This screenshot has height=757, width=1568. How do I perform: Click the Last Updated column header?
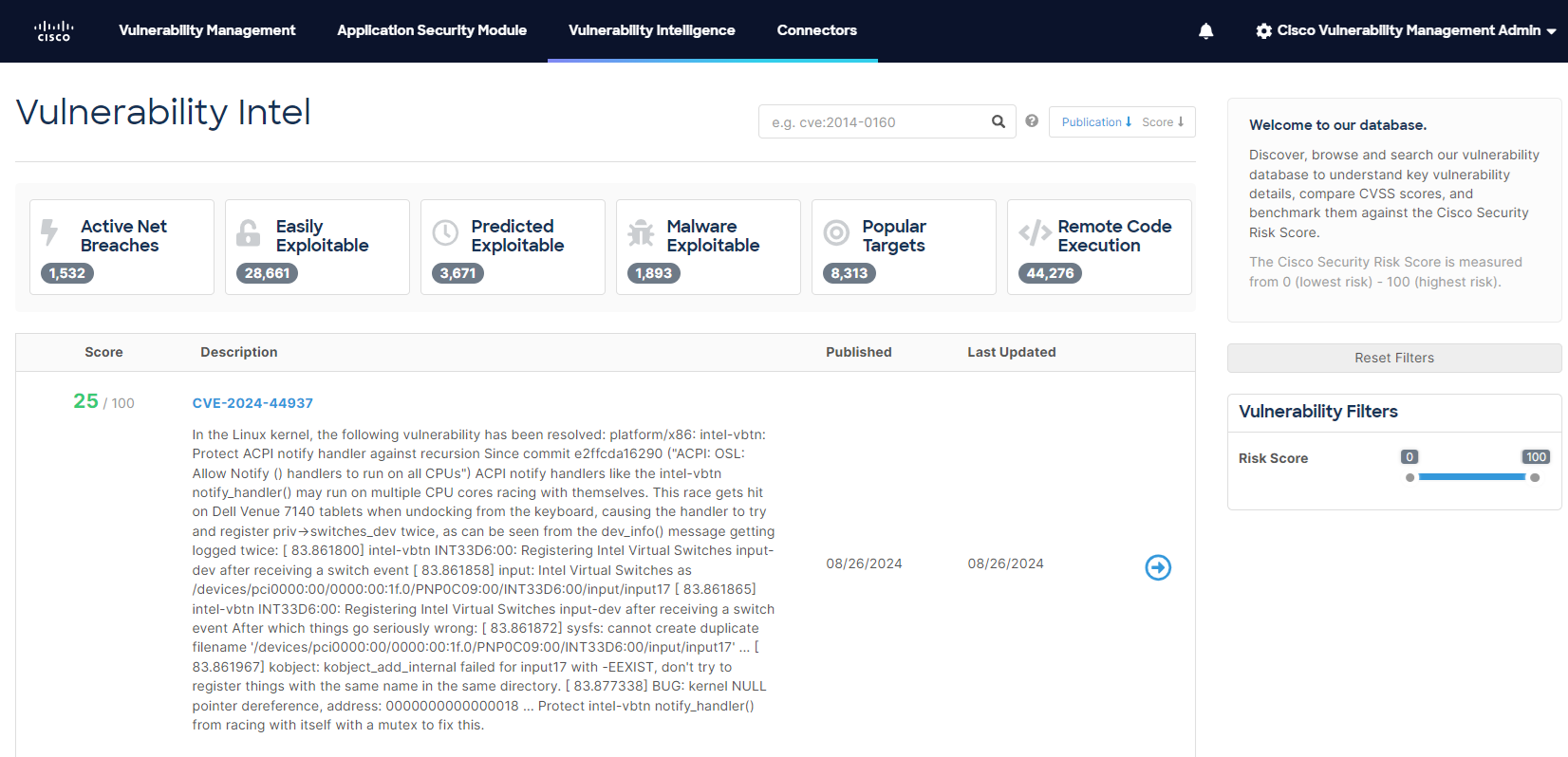tap(1012, 352)
